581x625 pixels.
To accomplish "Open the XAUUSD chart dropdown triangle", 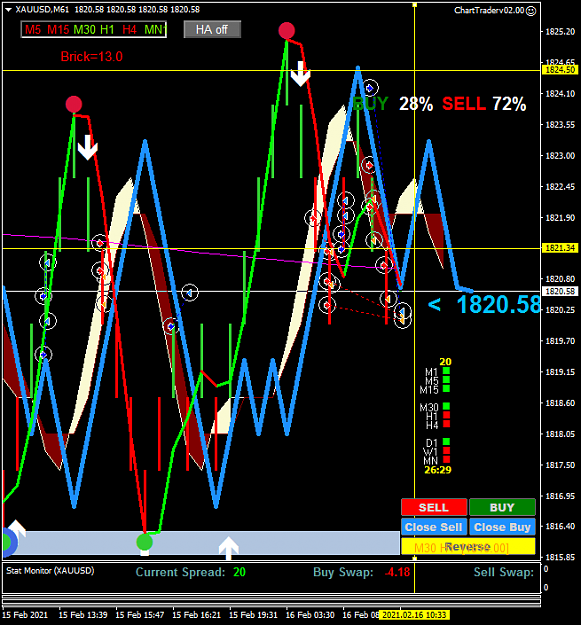I will click(8, 10).
